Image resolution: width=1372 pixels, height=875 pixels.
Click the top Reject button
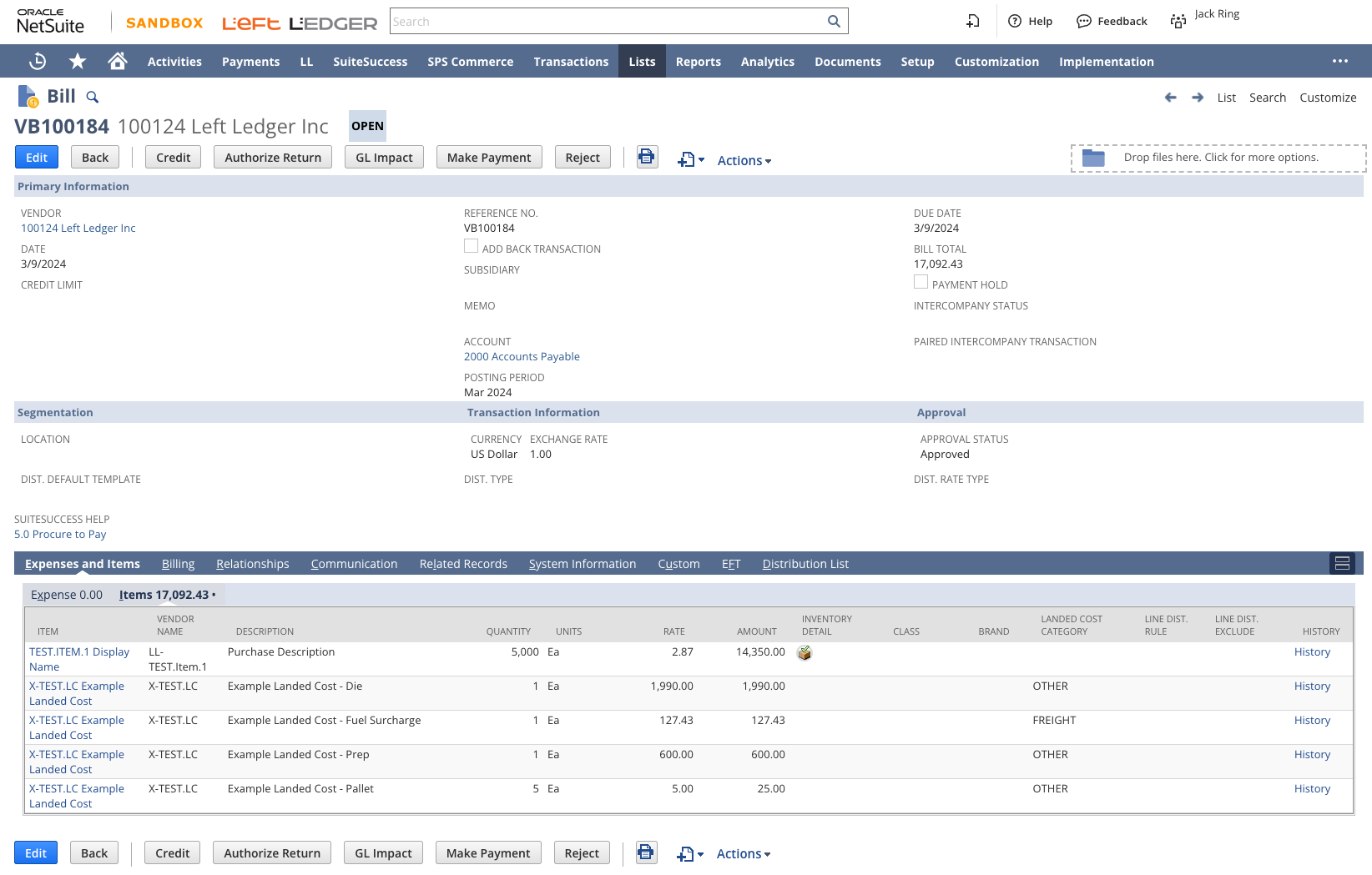tap(583, 157)
